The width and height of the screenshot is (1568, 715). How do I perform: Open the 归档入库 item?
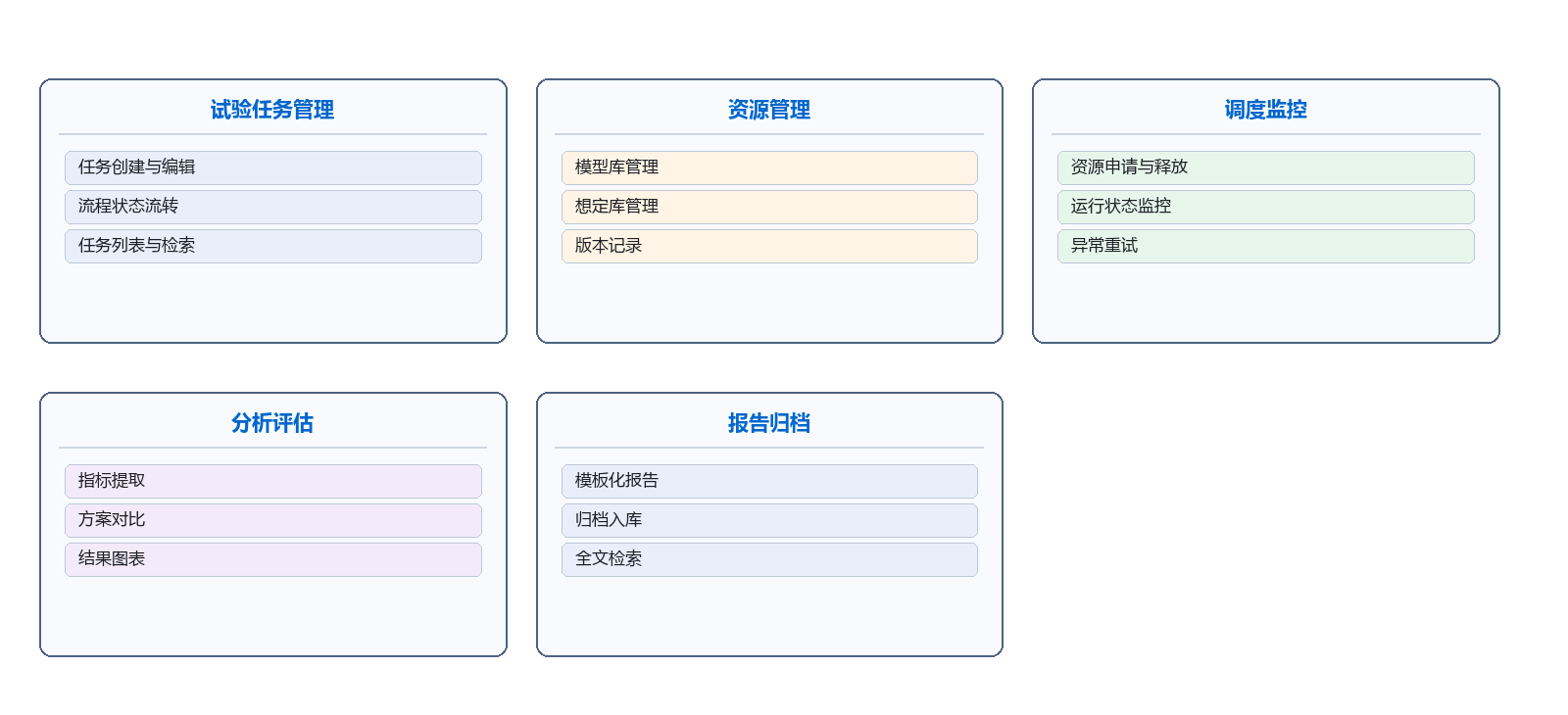(769, 520)
